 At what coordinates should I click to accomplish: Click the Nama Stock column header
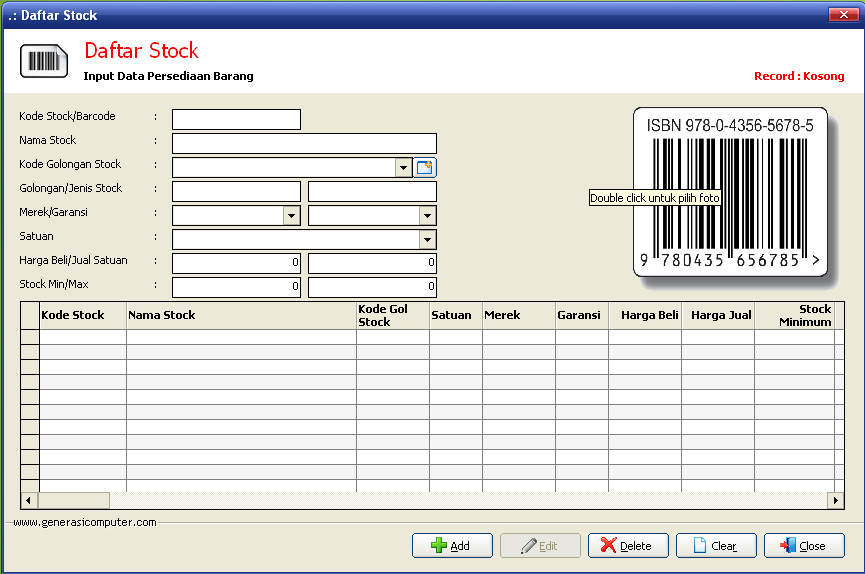point(240,316)
